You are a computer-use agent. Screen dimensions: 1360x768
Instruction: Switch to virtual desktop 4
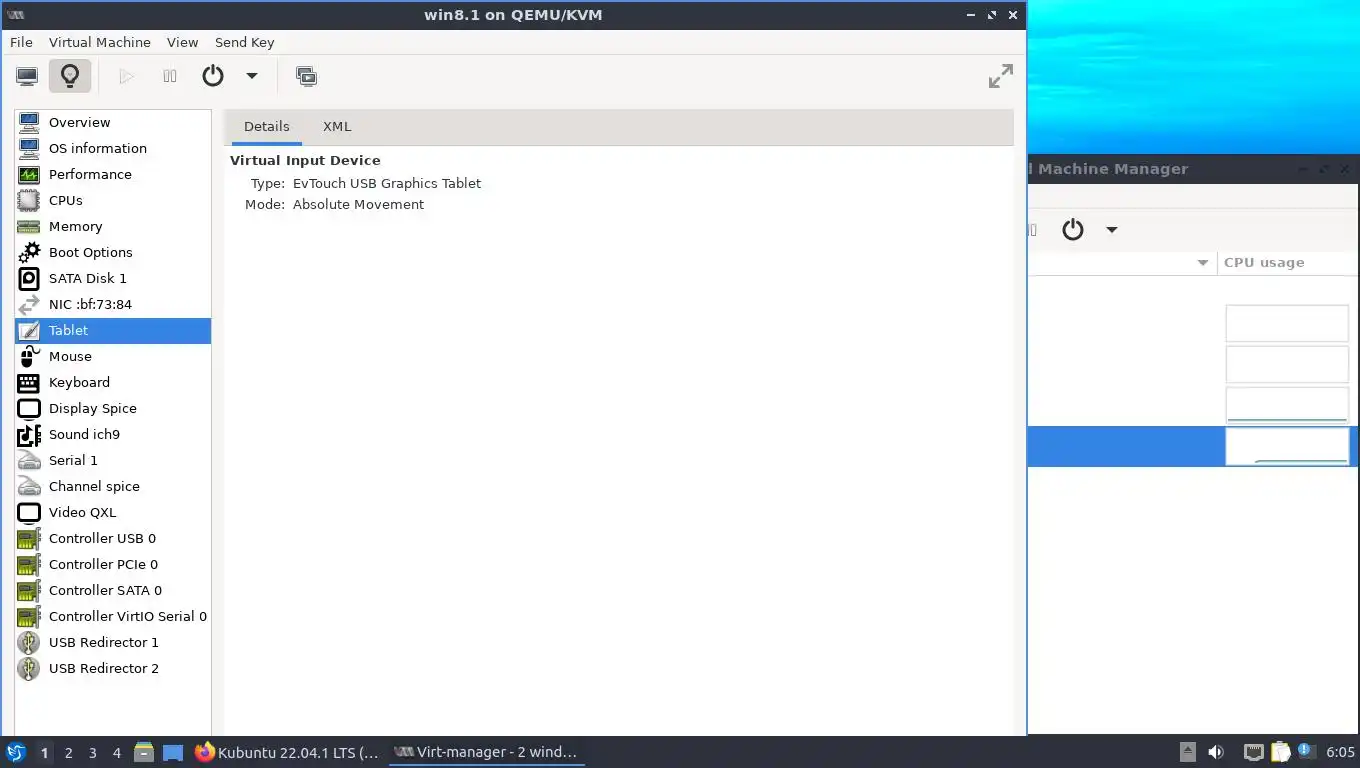116,753
